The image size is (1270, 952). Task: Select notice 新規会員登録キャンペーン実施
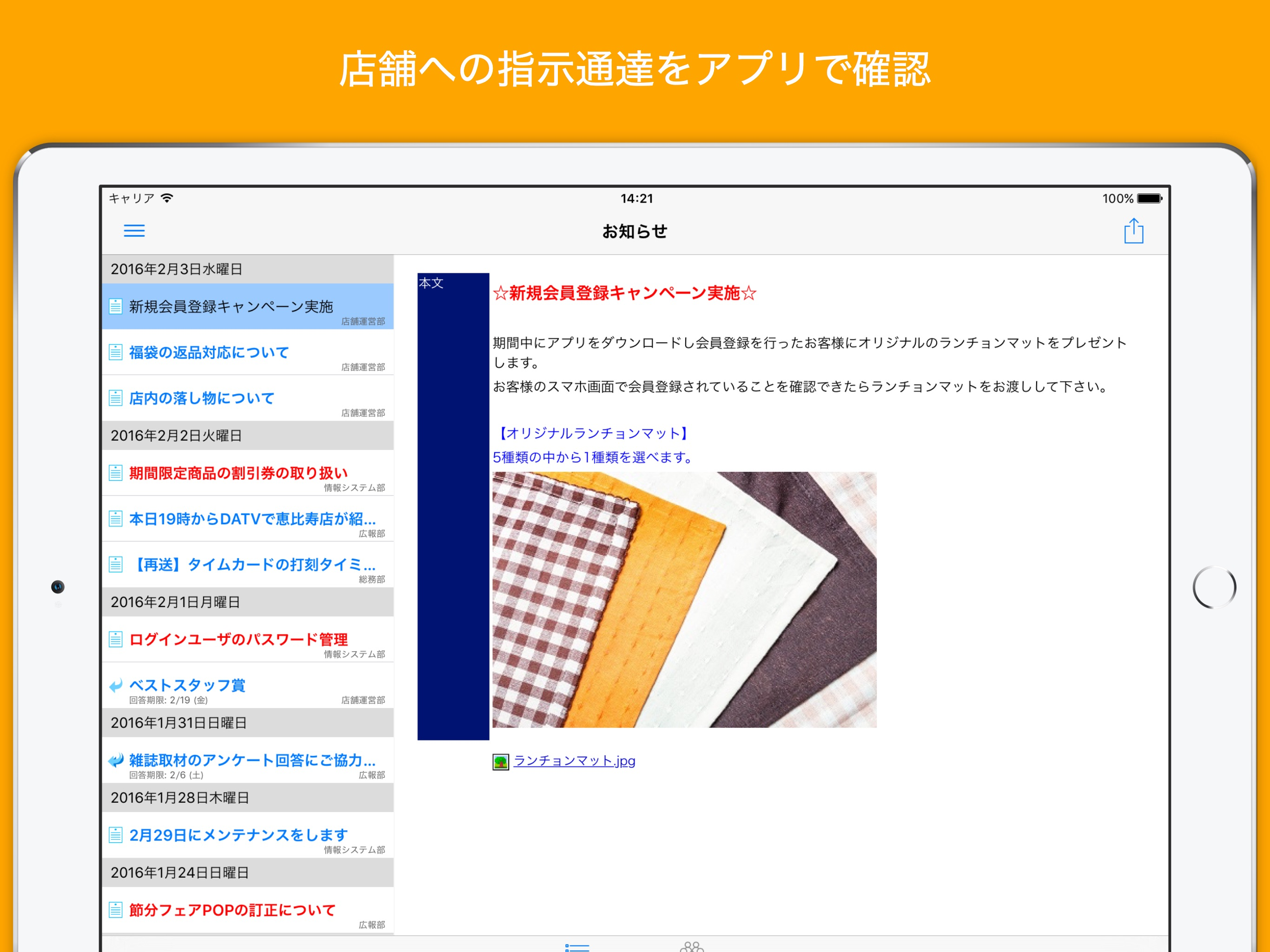pos(248,307)
